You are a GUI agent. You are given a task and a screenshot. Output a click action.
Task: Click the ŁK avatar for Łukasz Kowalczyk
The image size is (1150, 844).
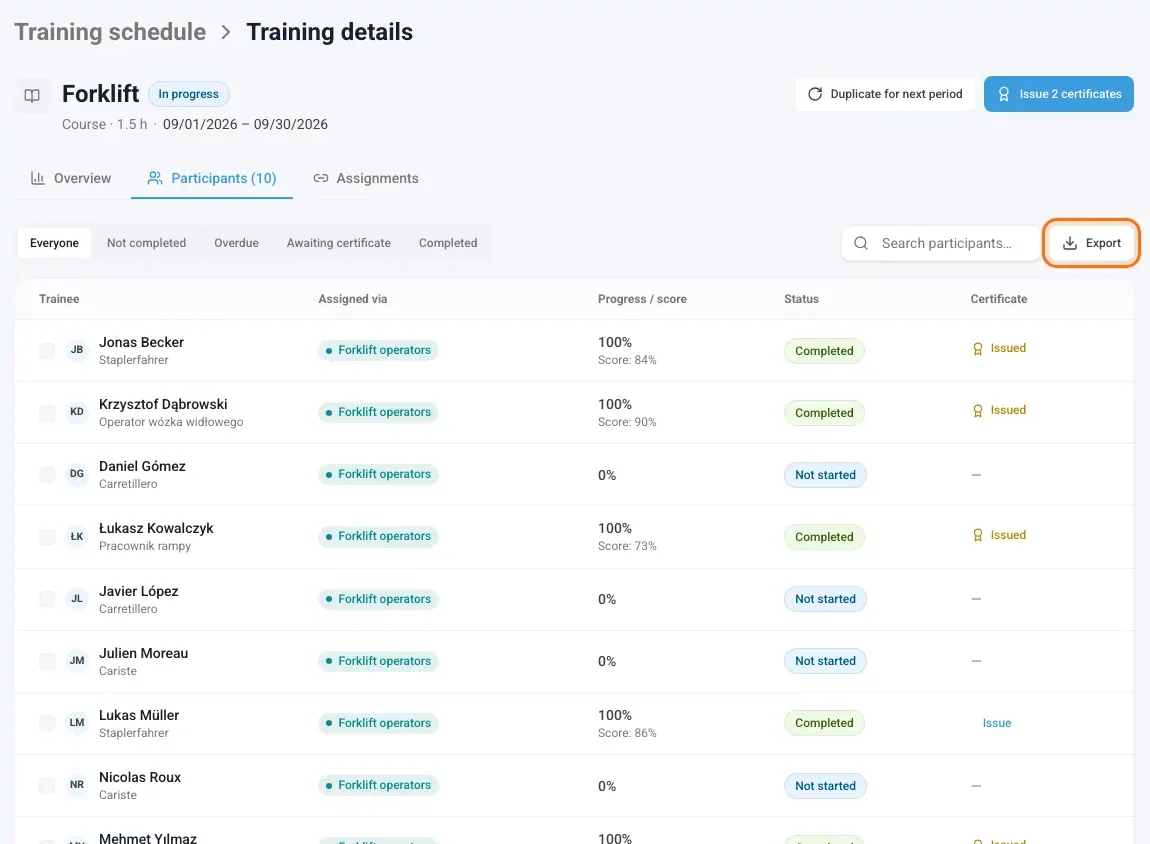click(x=77, y=537)
